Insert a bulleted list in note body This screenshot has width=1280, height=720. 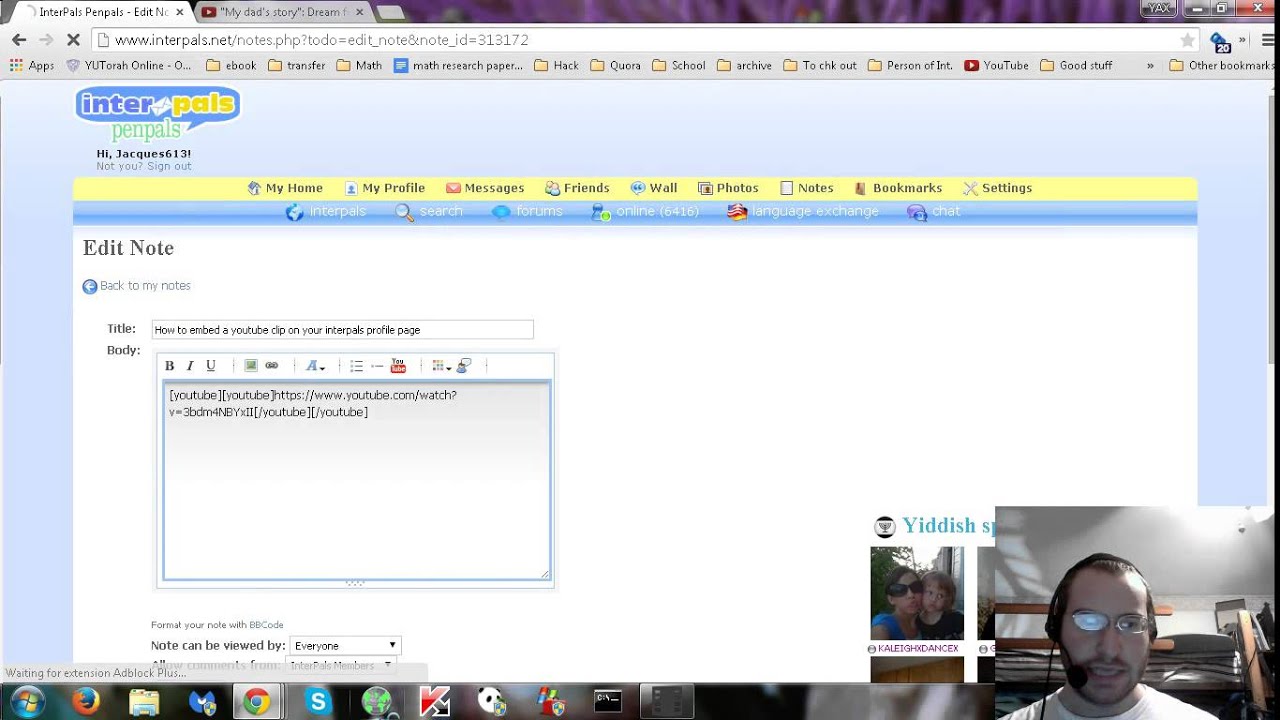click(x=356, y=366)
